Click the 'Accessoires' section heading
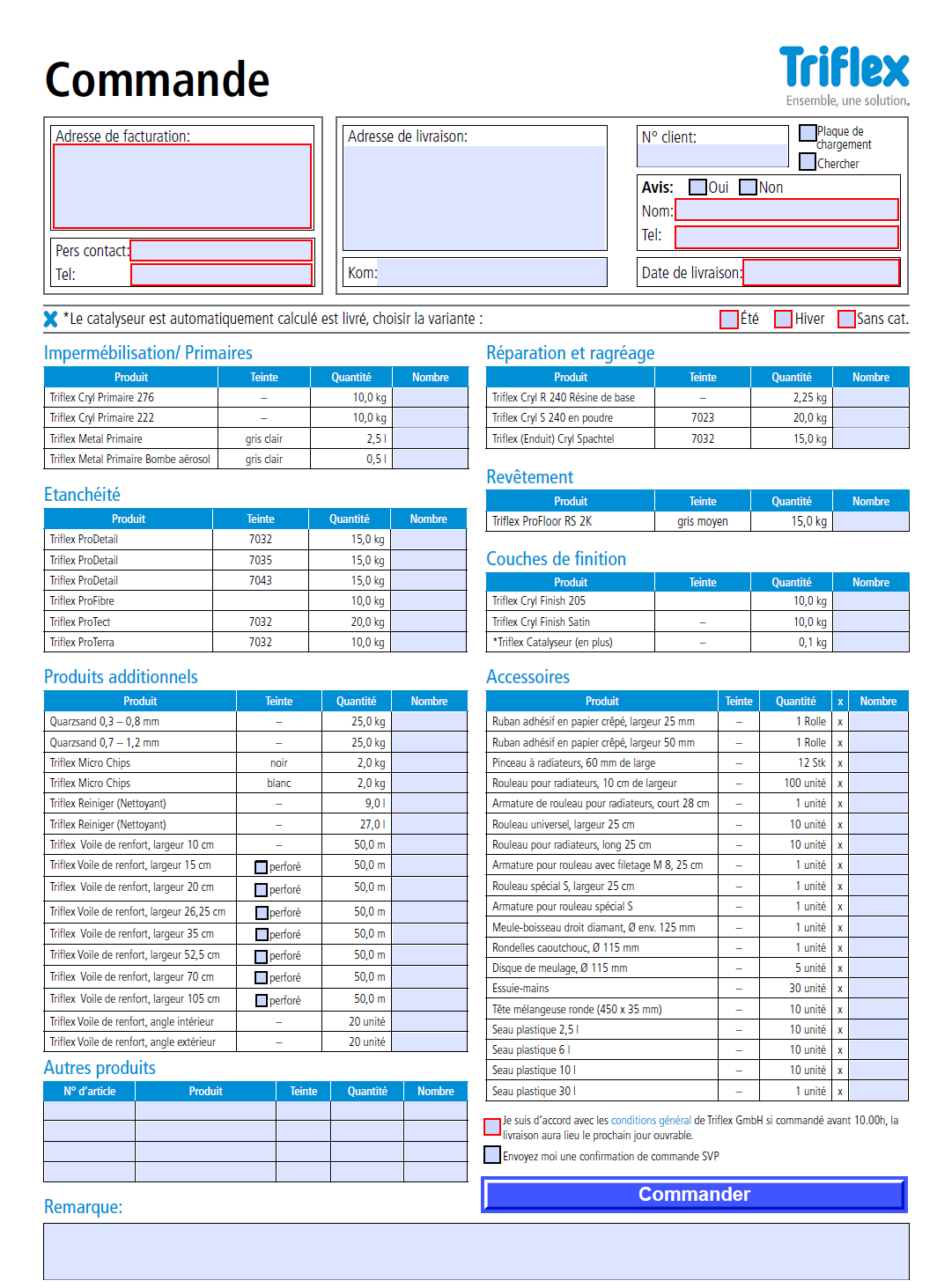937x1288 pixels. (x=528, y=677)
